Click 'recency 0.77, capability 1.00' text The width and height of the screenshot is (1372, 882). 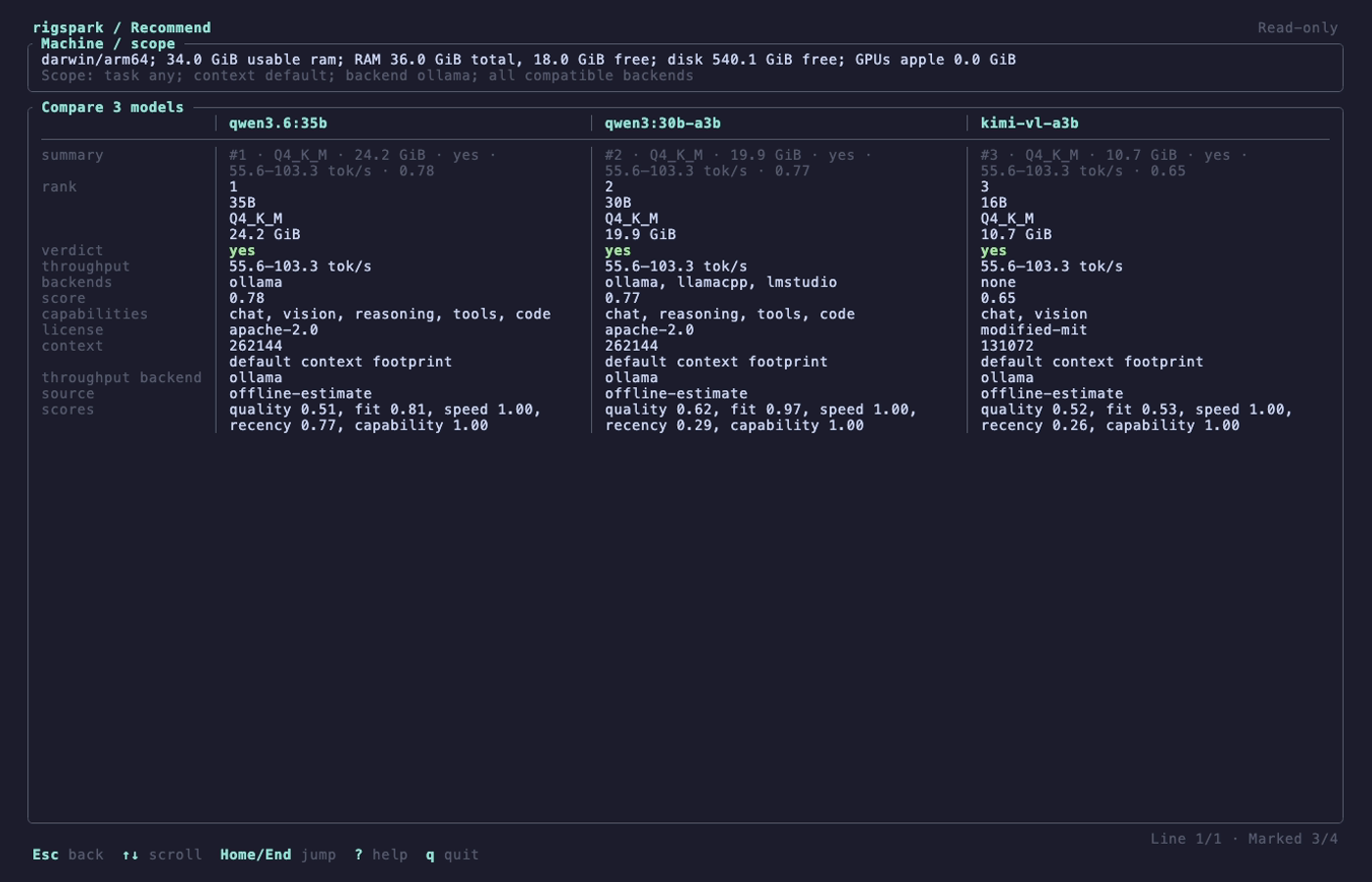coord(359,425)
